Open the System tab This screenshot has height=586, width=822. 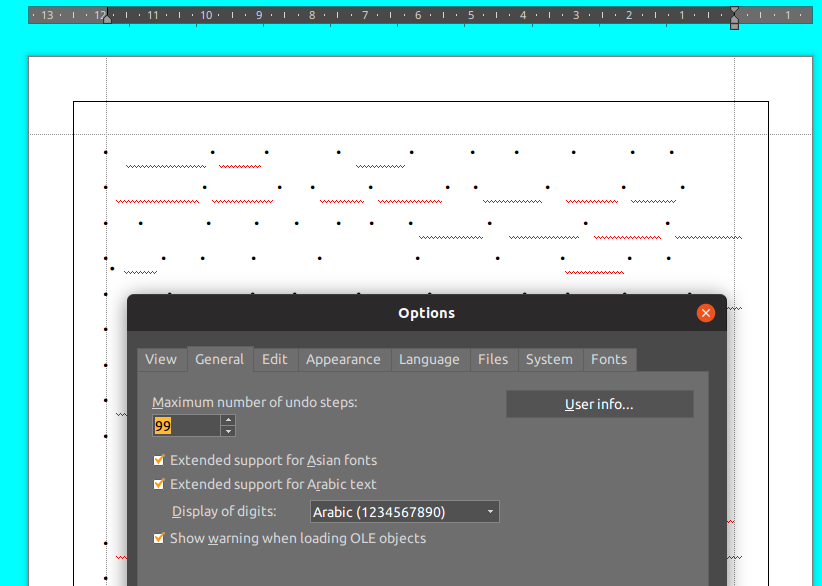549,360
